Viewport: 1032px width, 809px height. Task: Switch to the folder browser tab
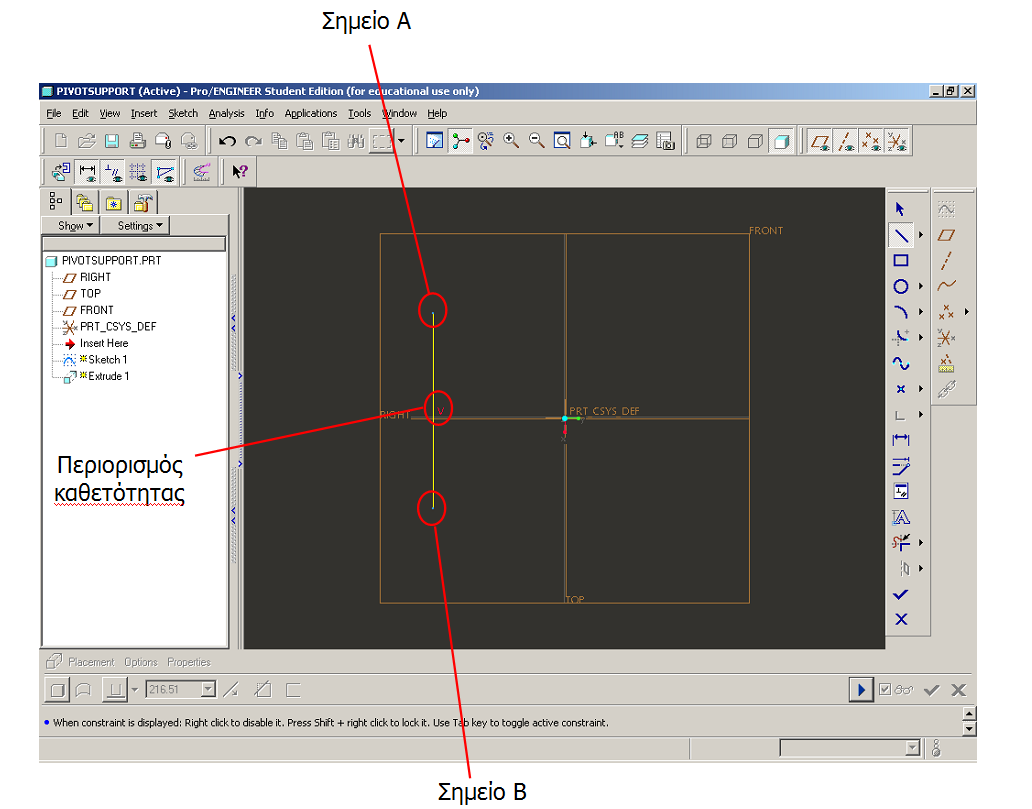84,203
